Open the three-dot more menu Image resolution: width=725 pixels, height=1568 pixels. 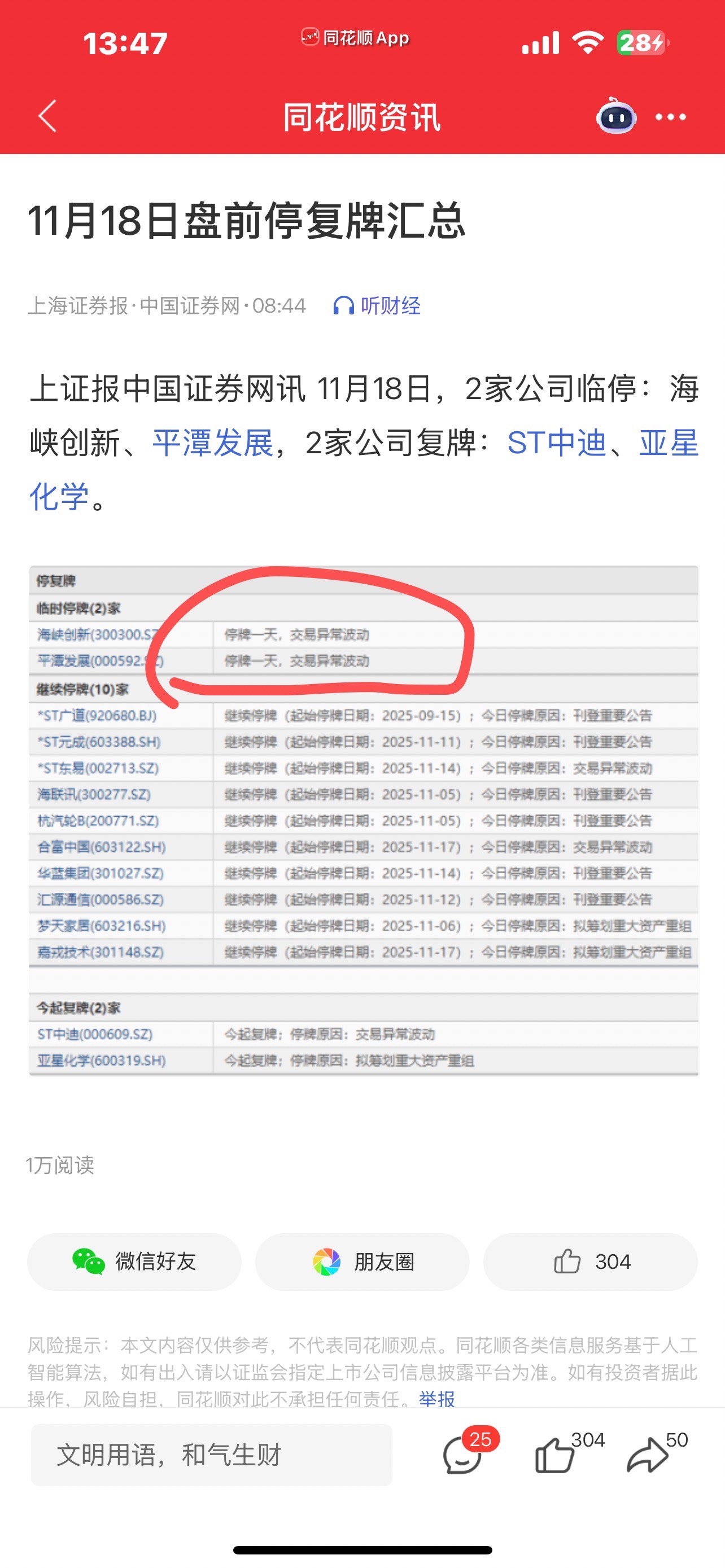point(670,117)
